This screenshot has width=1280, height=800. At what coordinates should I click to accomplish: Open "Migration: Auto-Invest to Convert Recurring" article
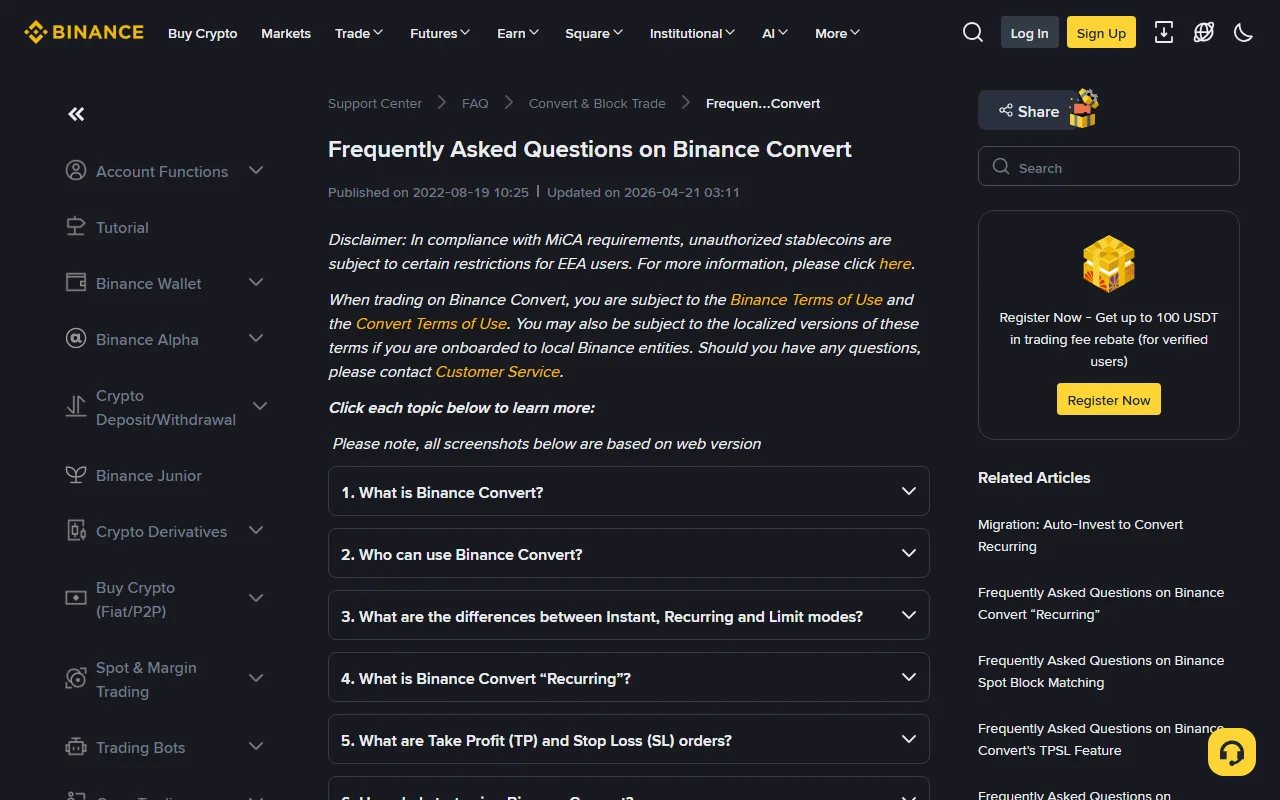(1080, 535)
